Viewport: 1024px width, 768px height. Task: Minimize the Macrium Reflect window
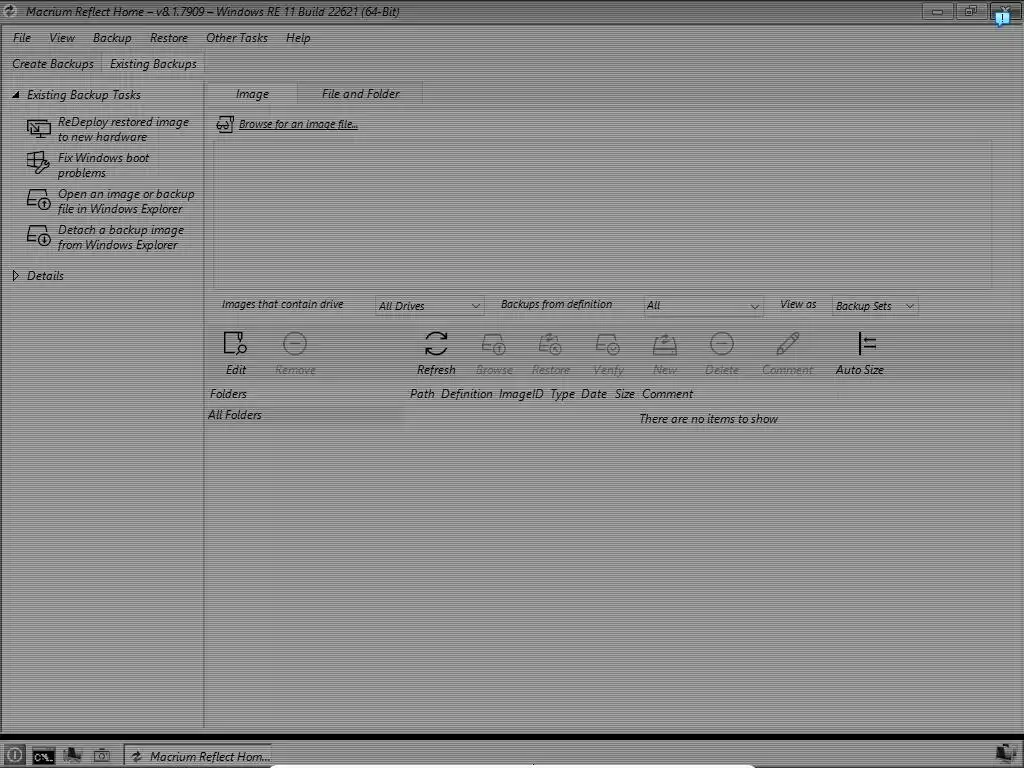coord(938,11)
